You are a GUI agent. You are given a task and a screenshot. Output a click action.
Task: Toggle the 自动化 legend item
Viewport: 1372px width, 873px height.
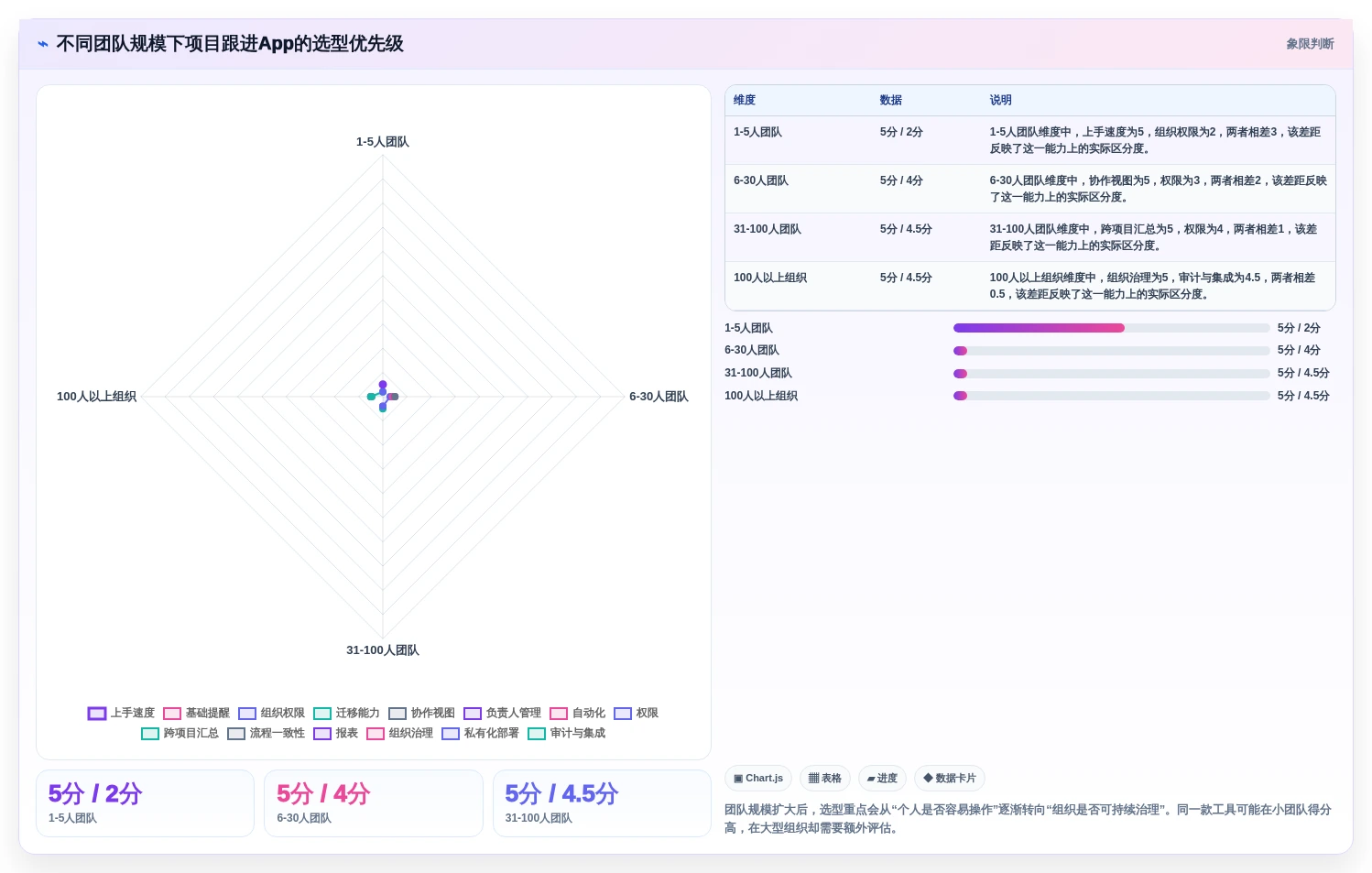click(x=578, y=713)
